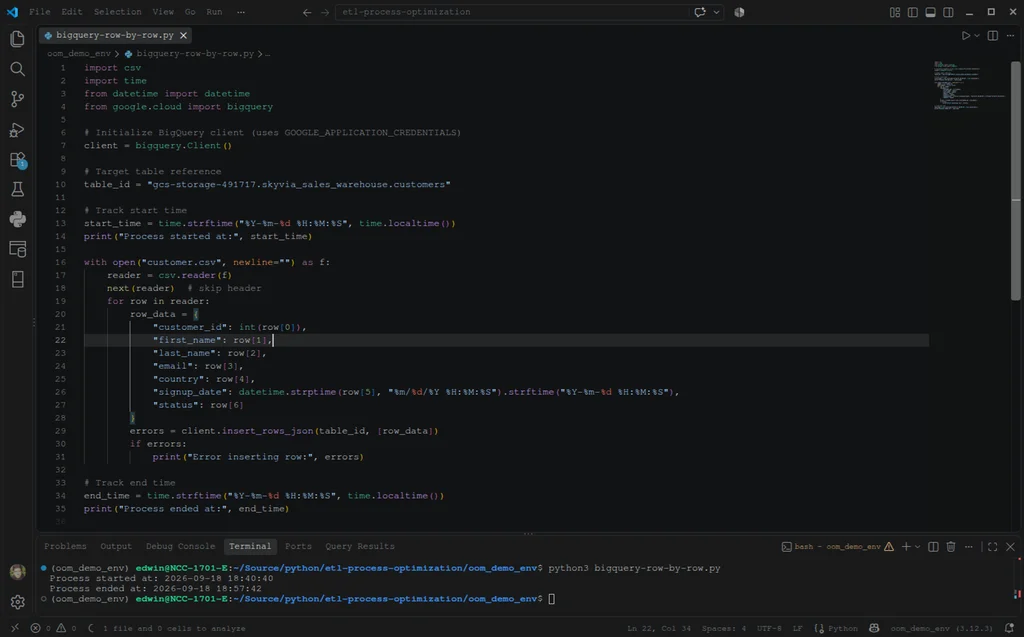
Task: Split the terminal pane
Action: [933, 547]
